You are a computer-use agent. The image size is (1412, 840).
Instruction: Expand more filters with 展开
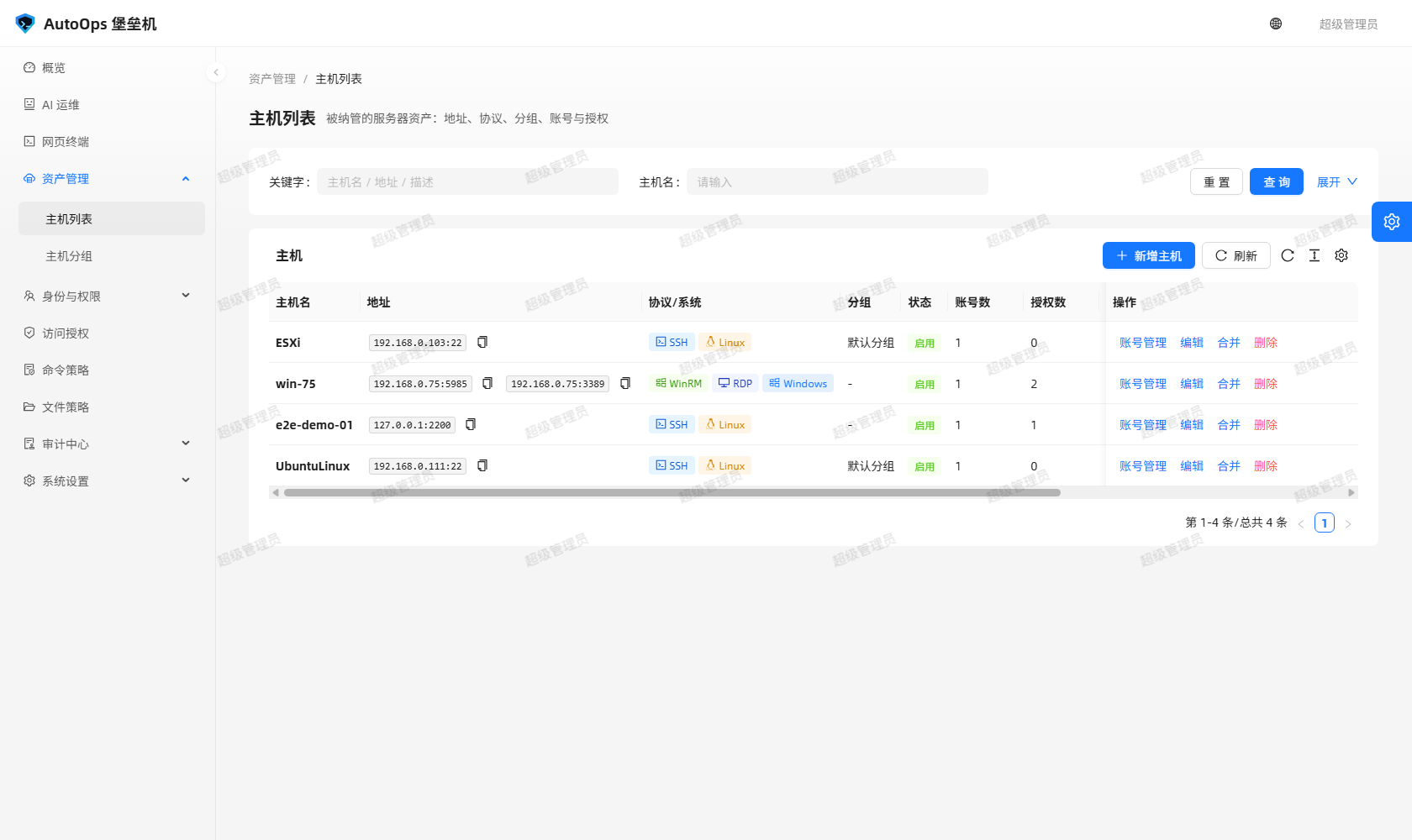(x=1336, y=181)
